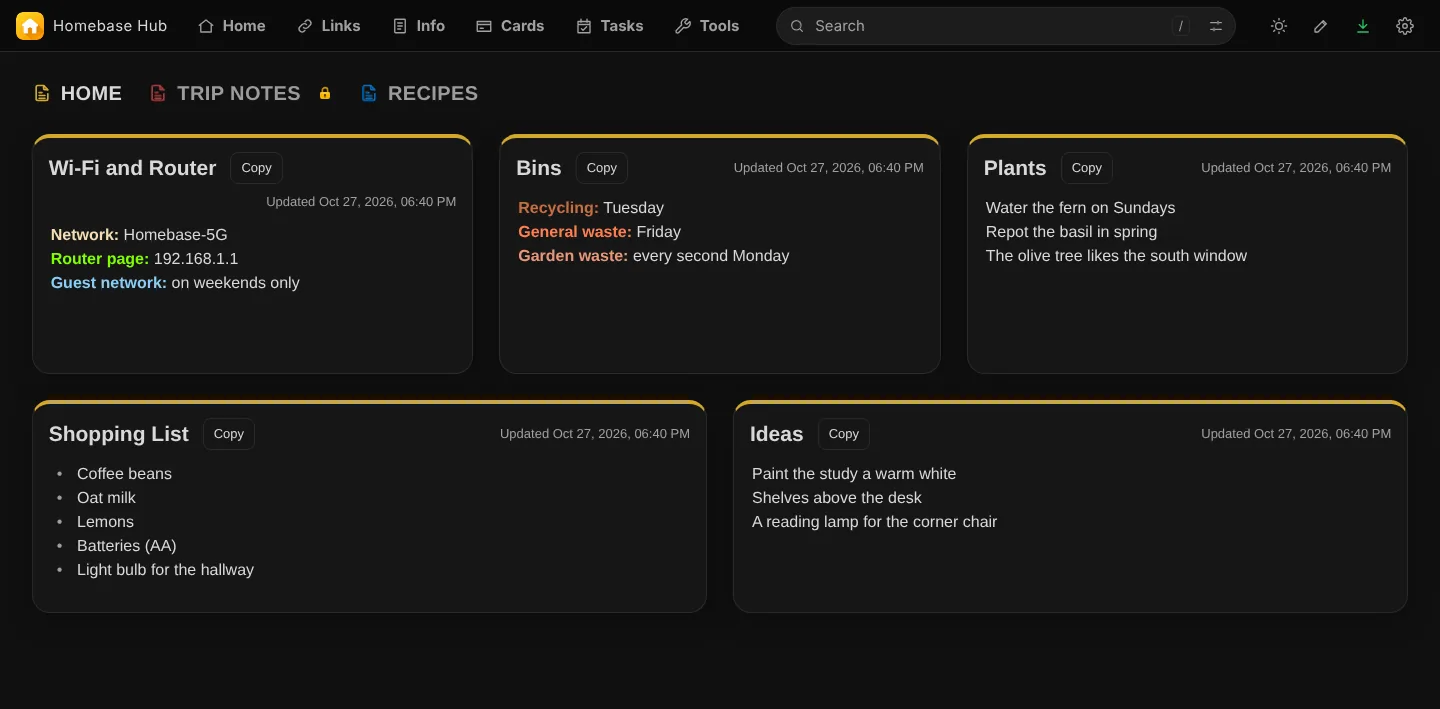Click the Coffee beans list item

[x=124, y=474]
